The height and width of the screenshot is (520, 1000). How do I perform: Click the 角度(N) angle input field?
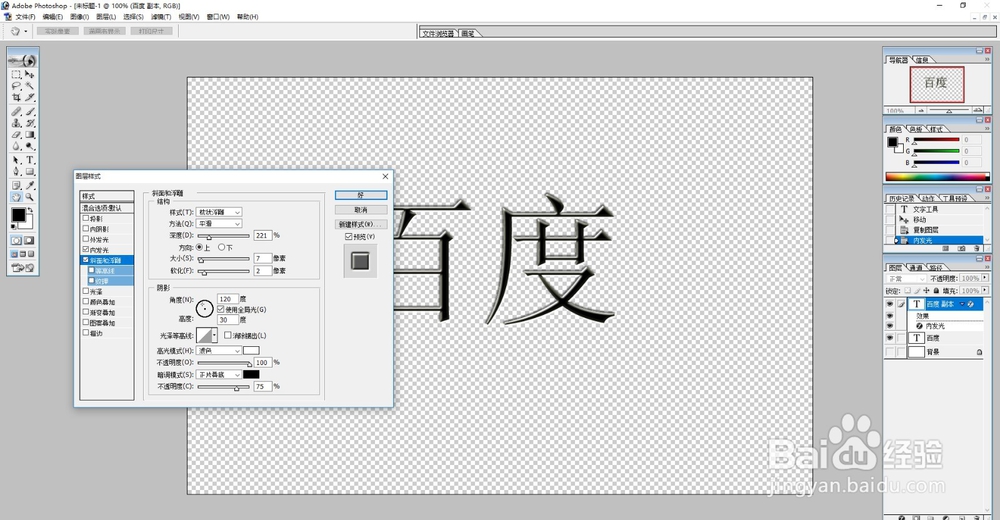(228, 299)
